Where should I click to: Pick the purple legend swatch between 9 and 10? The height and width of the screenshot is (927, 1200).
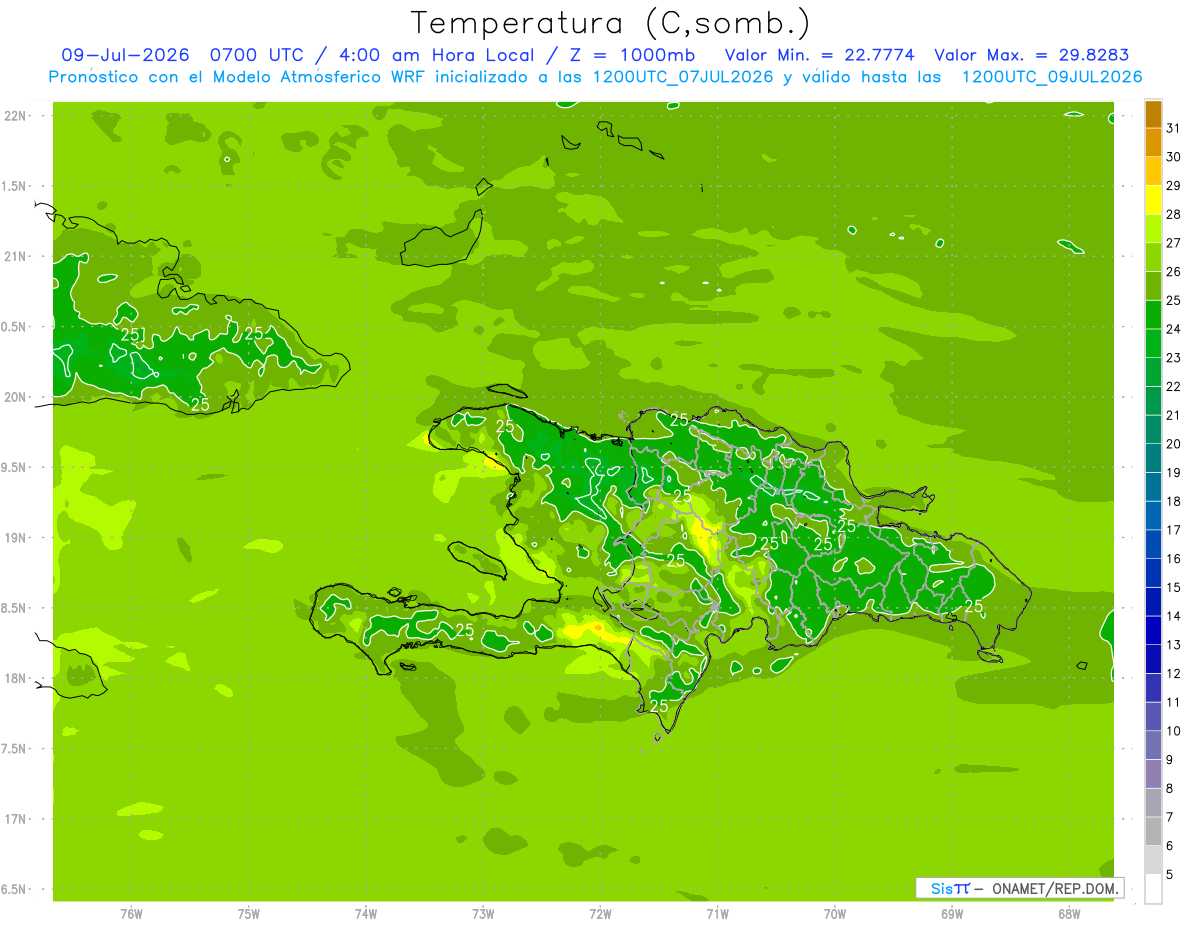tap(1153, 745)
